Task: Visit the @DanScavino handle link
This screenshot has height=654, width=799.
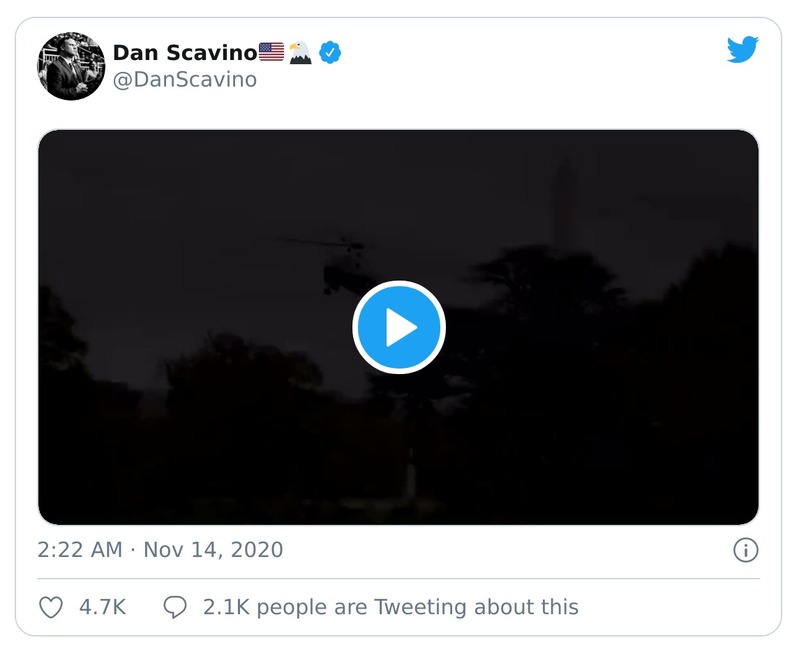Action: tap(184, 80)
